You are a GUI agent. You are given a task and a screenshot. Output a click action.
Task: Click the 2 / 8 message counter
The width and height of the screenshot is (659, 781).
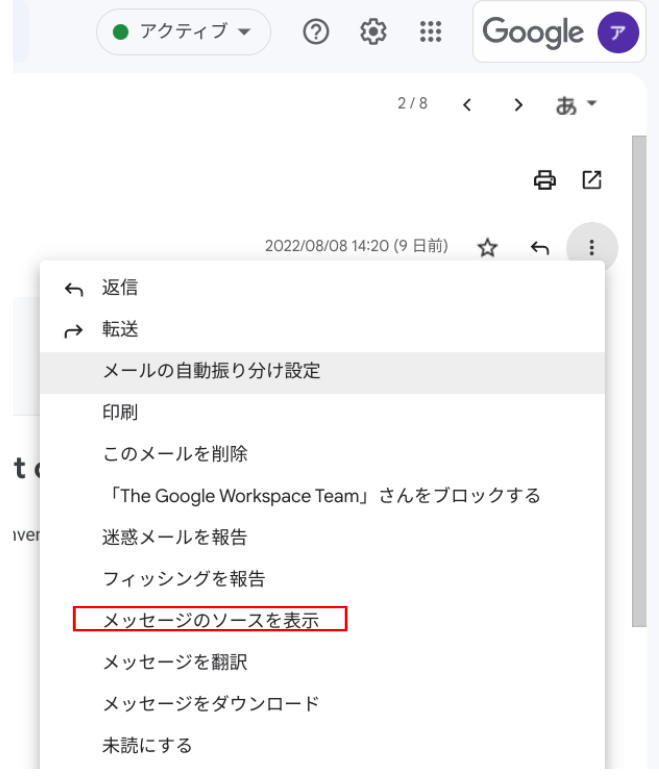(x=412, y=104)
